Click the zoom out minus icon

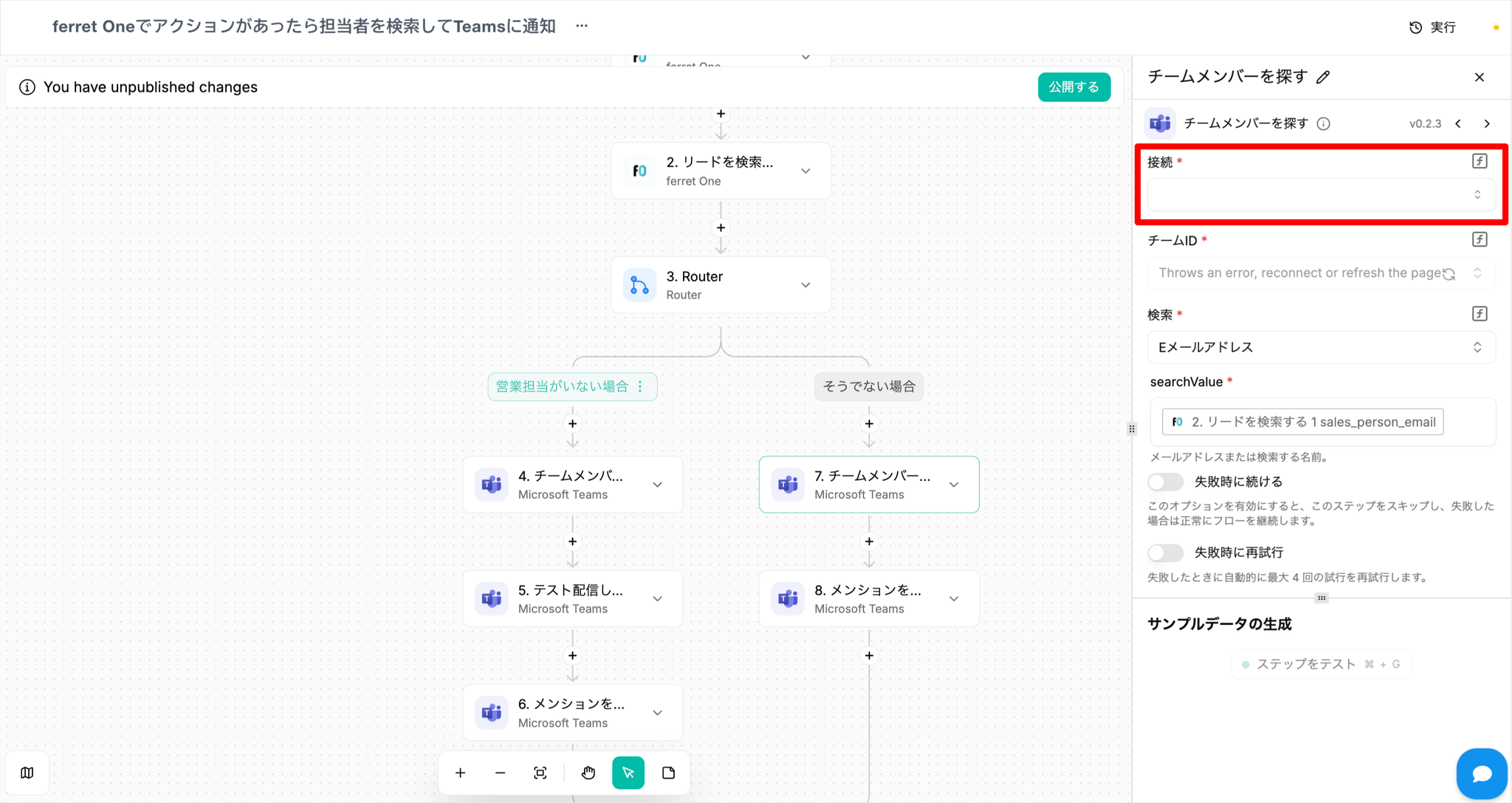pos(500,773)
